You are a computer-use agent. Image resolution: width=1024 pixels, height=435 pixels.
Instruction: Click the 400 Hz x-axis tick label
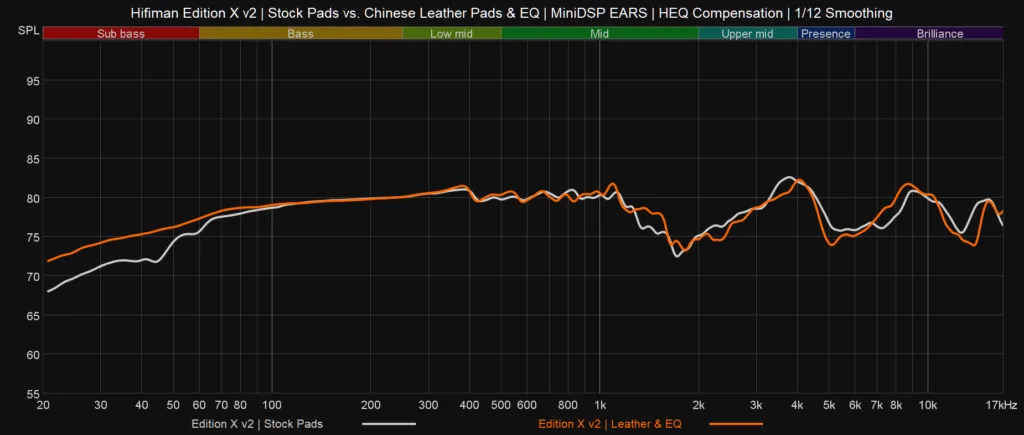(469, 406)
